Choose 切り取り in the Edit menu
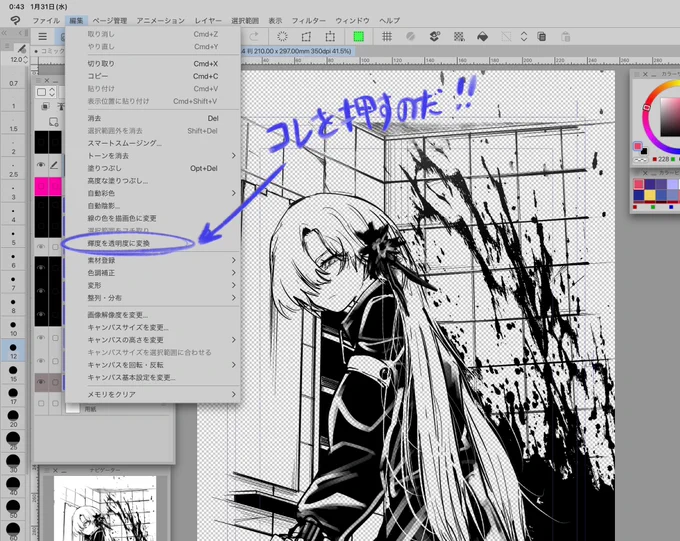This screenshot has width=680, height=541. tap(153, 63)
